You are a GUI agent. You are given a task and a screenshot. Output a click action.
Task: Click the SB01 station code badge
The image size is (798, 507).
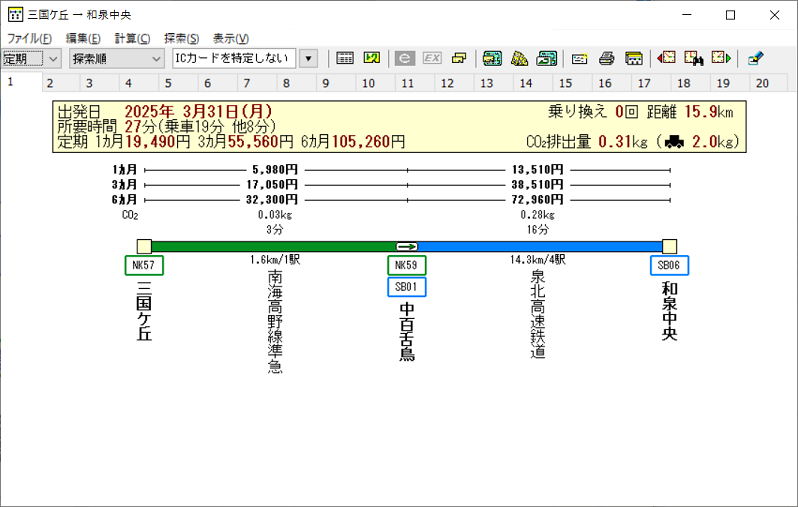pos(407,287)
